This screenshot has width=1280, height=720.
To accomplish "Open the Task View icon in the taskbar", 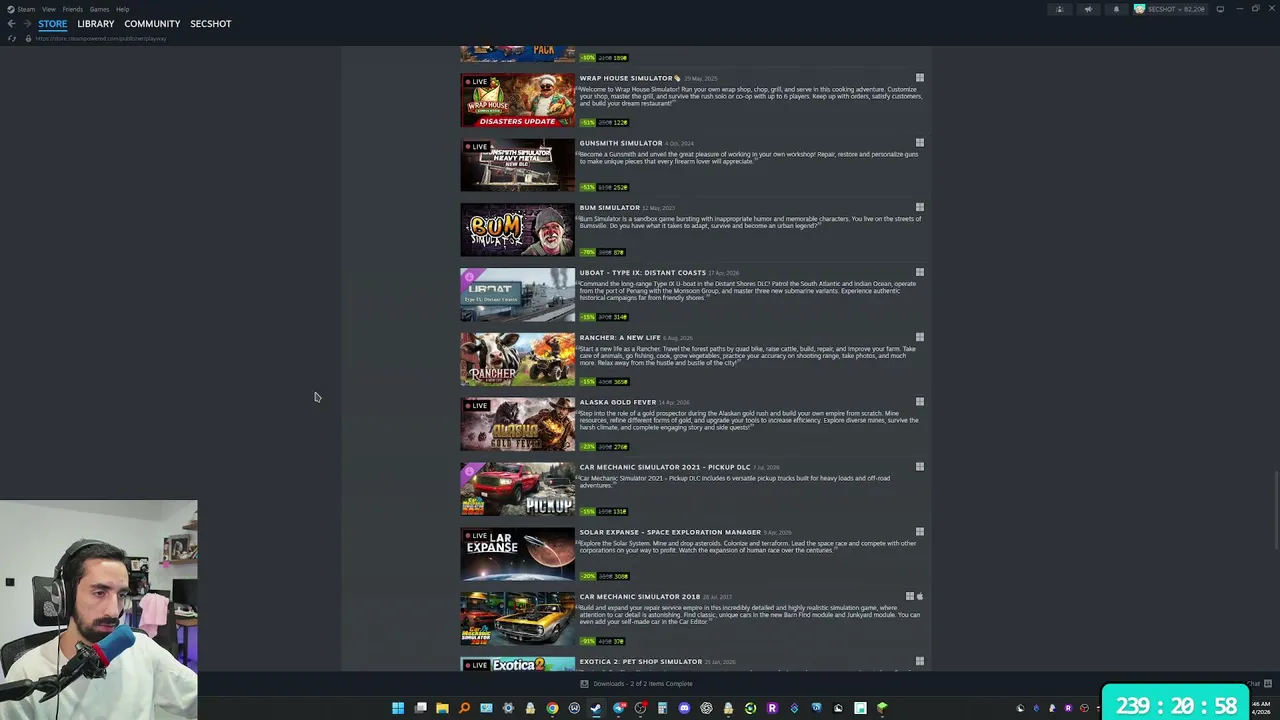I will click(420, 708).
